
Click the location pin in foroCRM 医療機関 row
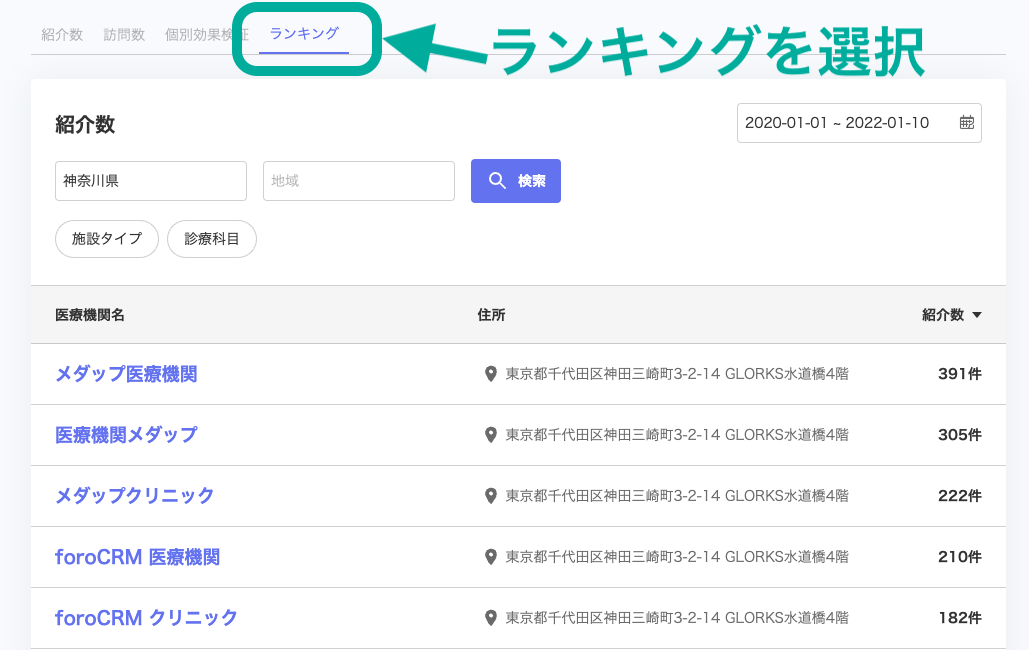pyautogui.click(x=490, y=557)
